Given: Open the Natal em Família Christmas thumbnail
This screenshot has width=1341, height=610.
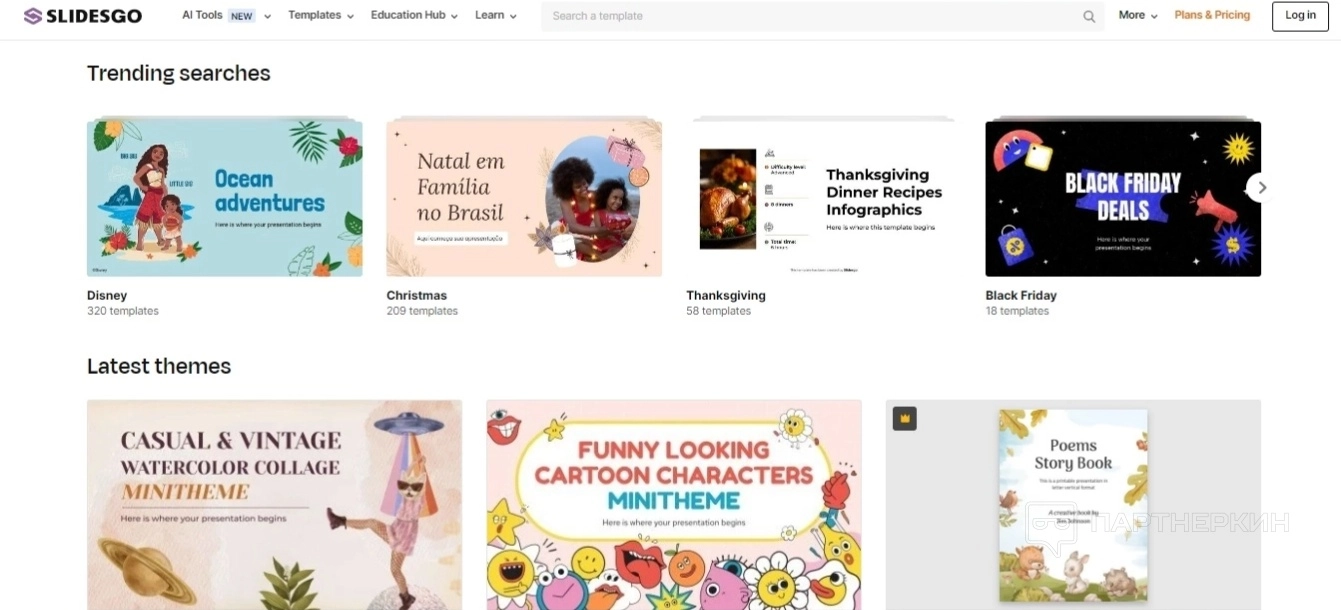Looking at the screenshot, I should click(524, 199).
